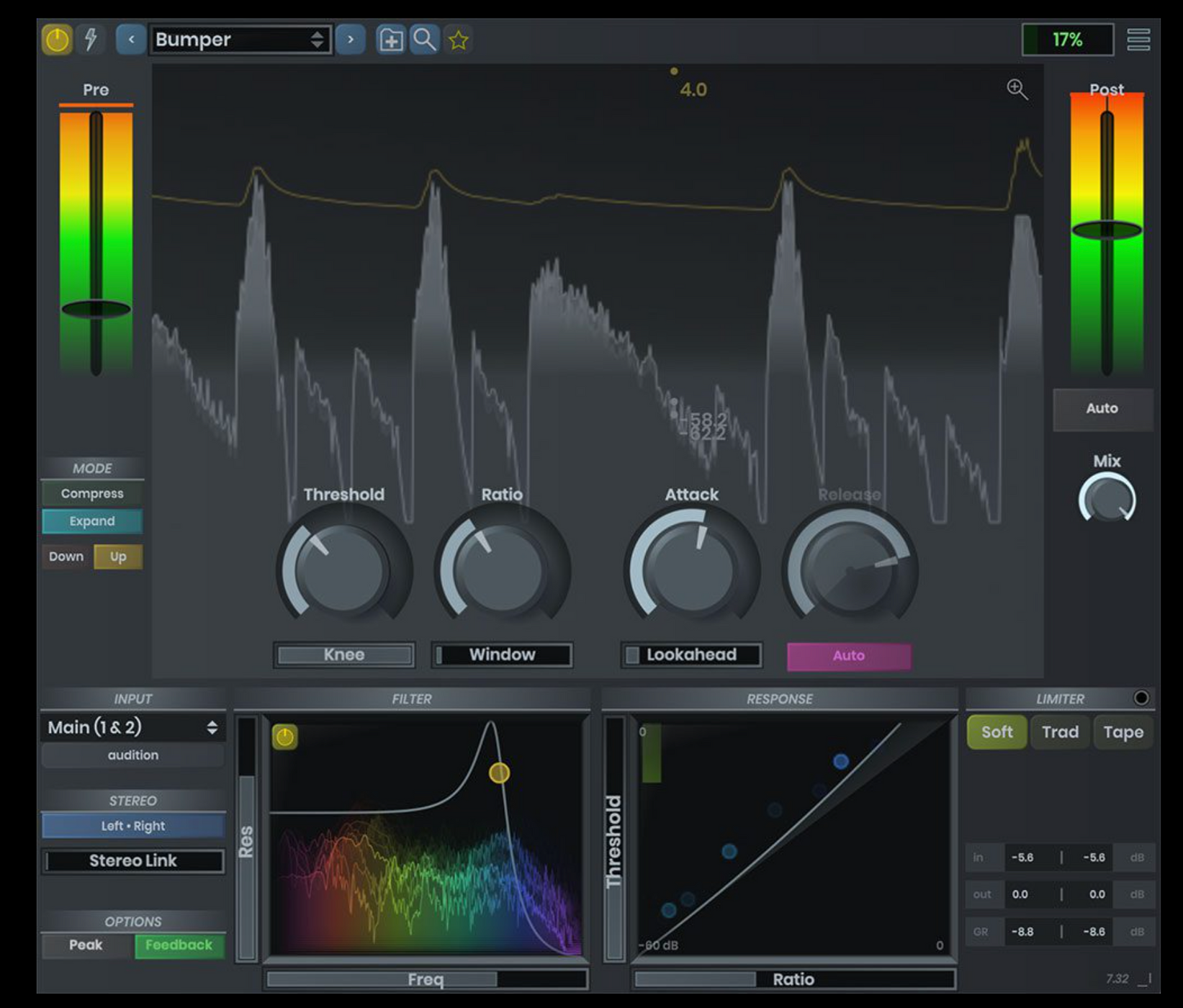
Task: Open the Bumper preset selector
Action: [x=241, y=40]
